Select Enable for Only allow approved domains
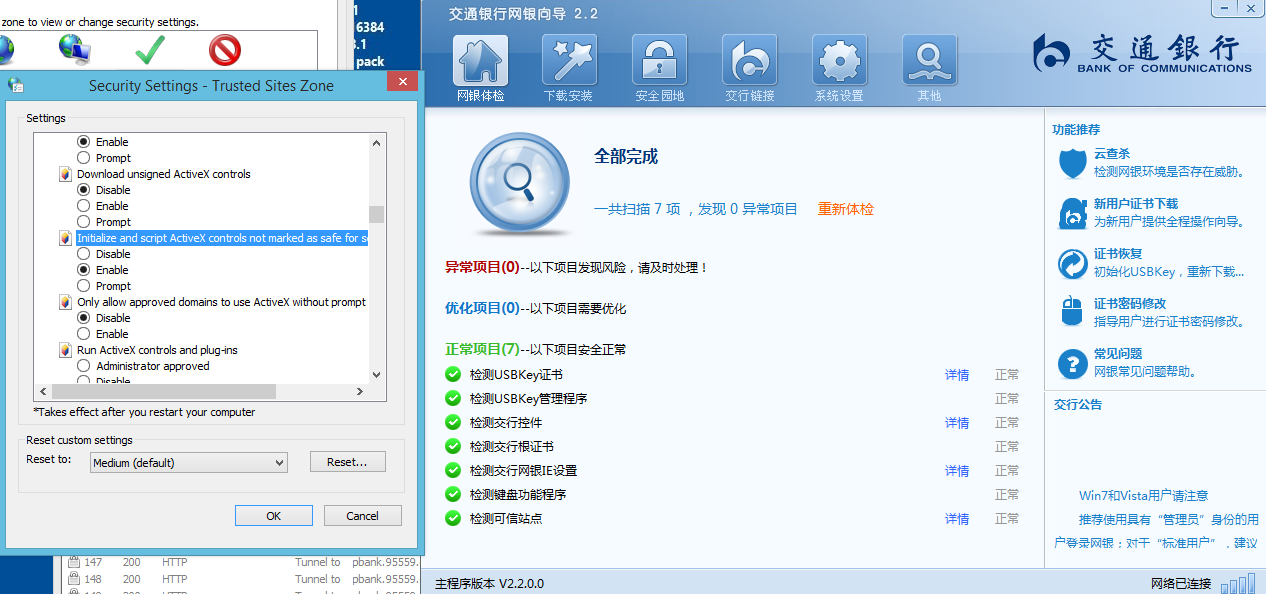Viewport: 1266px width, 594px height. (84, 334)
